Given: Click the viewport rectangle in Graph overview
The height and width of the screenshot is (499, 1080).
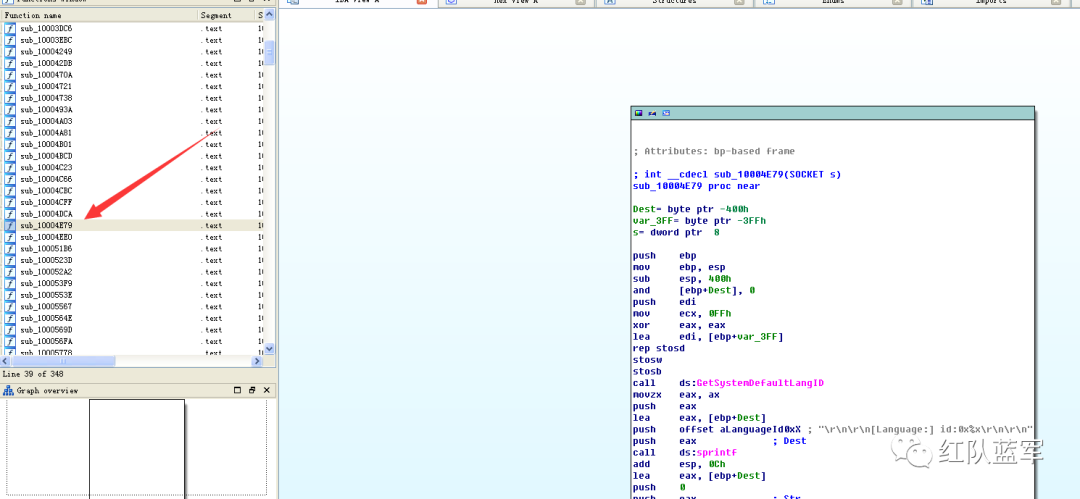Looking at the screenshot, I should point(137,448).
